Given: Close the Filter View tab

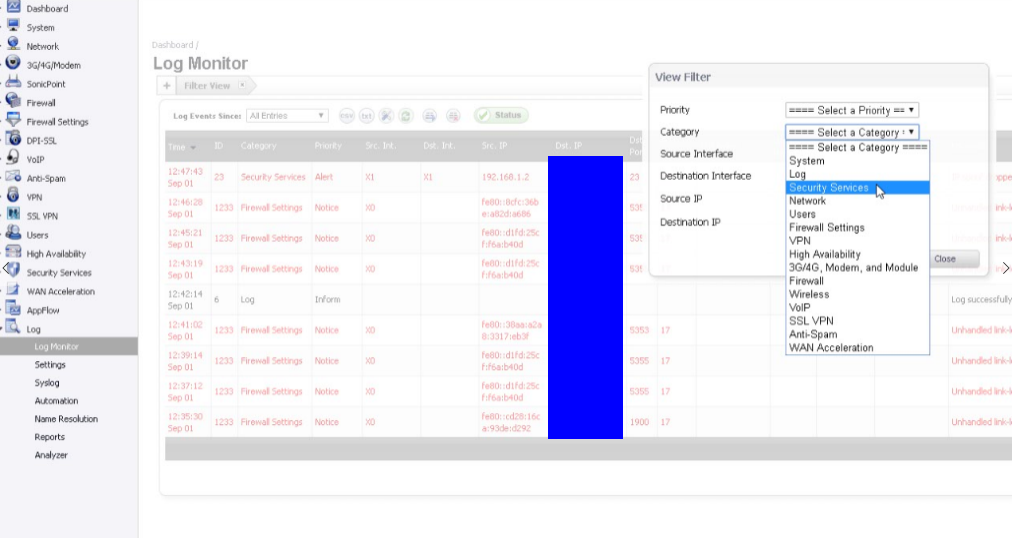Looking at the screenshot, I should coord(242,85).
